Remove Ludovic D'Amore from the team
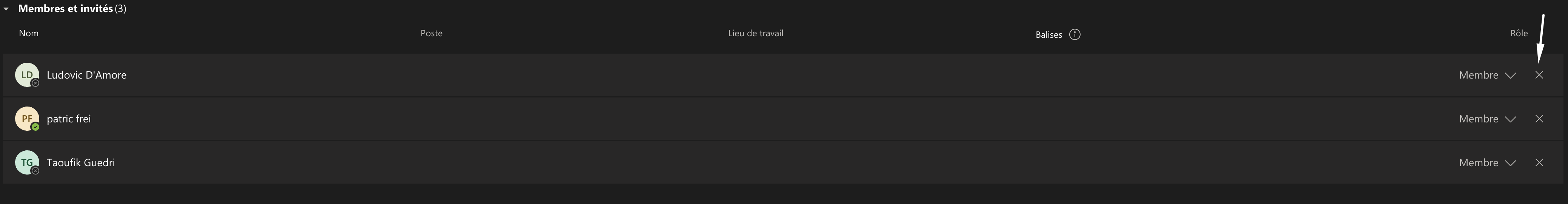Image resolution: width=1568 pixels, height=204 pixels. pyautogui.click(x=1539, y=75)
